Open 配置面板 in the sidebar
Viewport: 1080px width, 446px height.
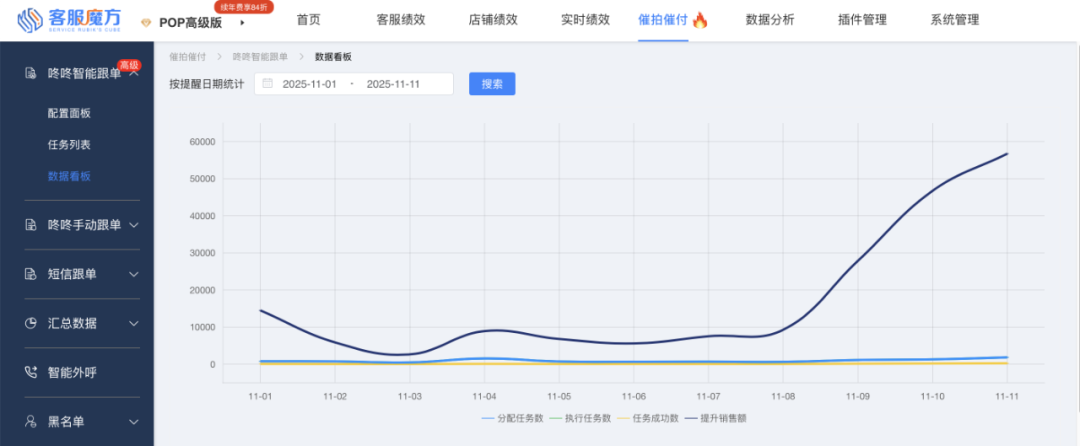click(69, 113)
